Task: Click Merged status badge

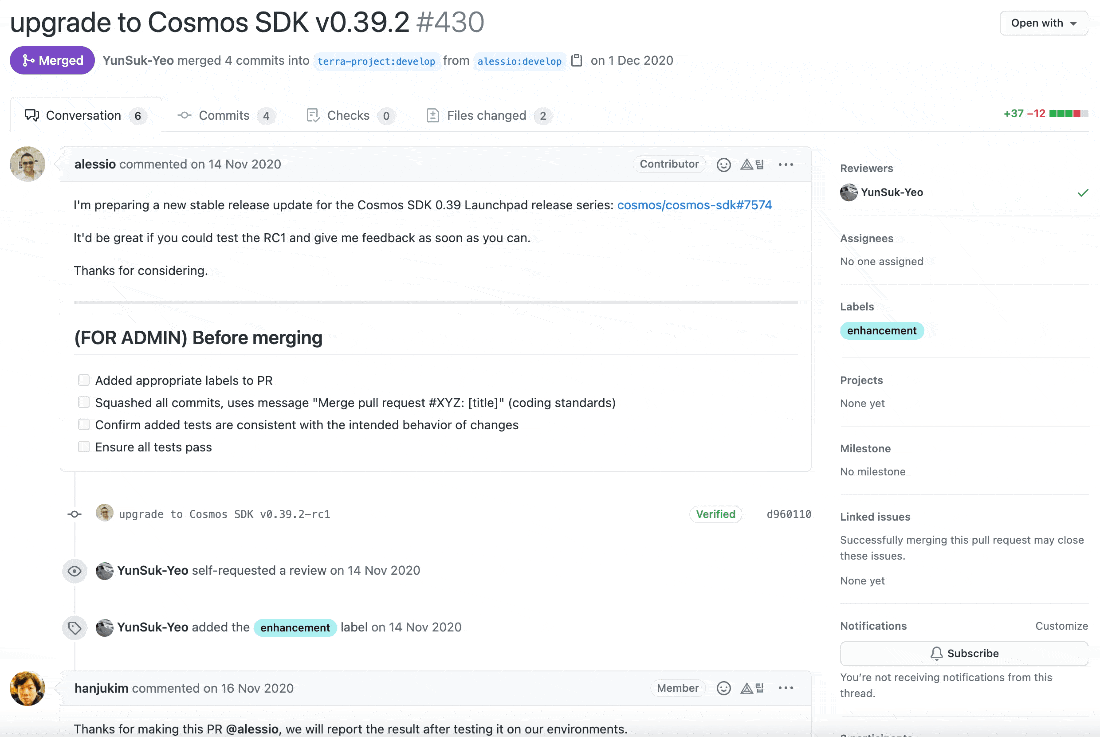Action: pyautogui.click(x=52, y=60)
